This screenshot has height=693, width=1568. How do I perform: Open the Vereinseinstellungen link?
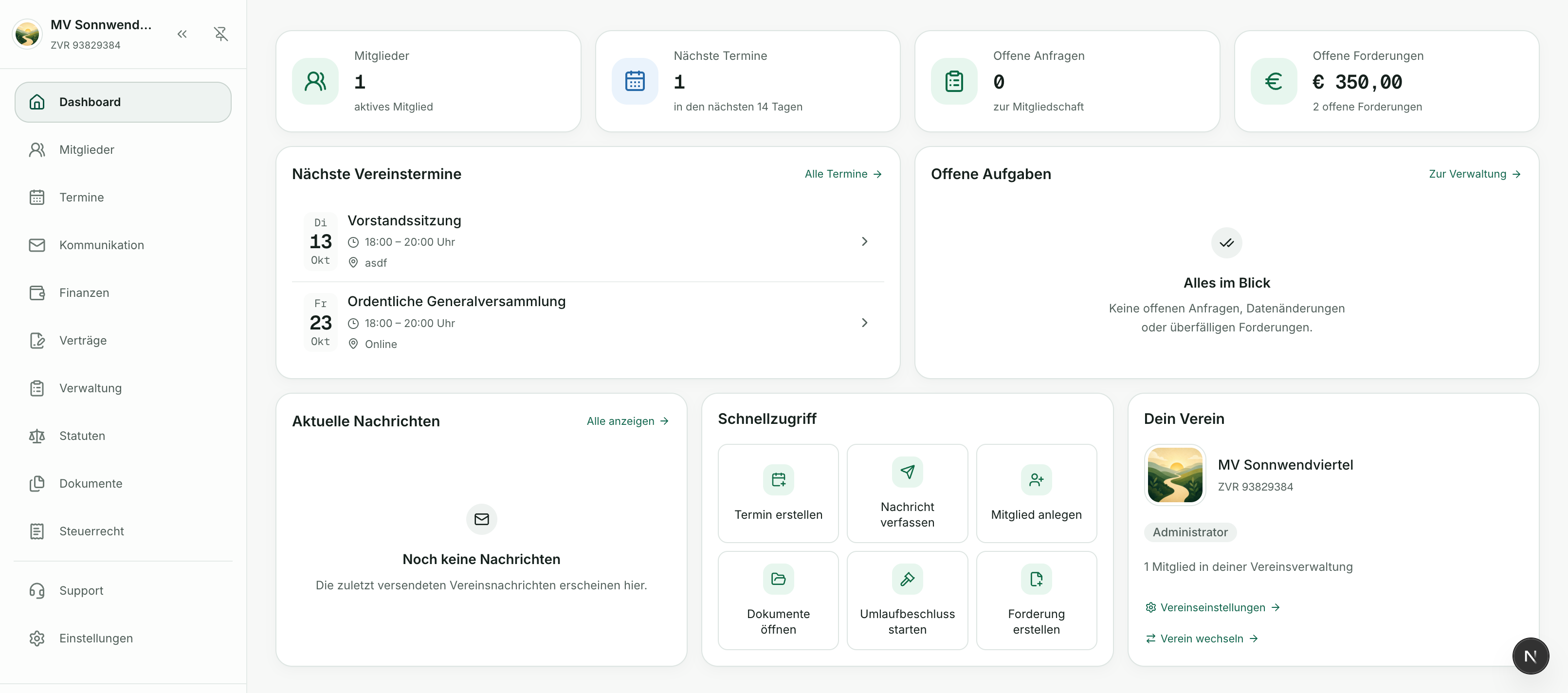[x=1213, y=608]
